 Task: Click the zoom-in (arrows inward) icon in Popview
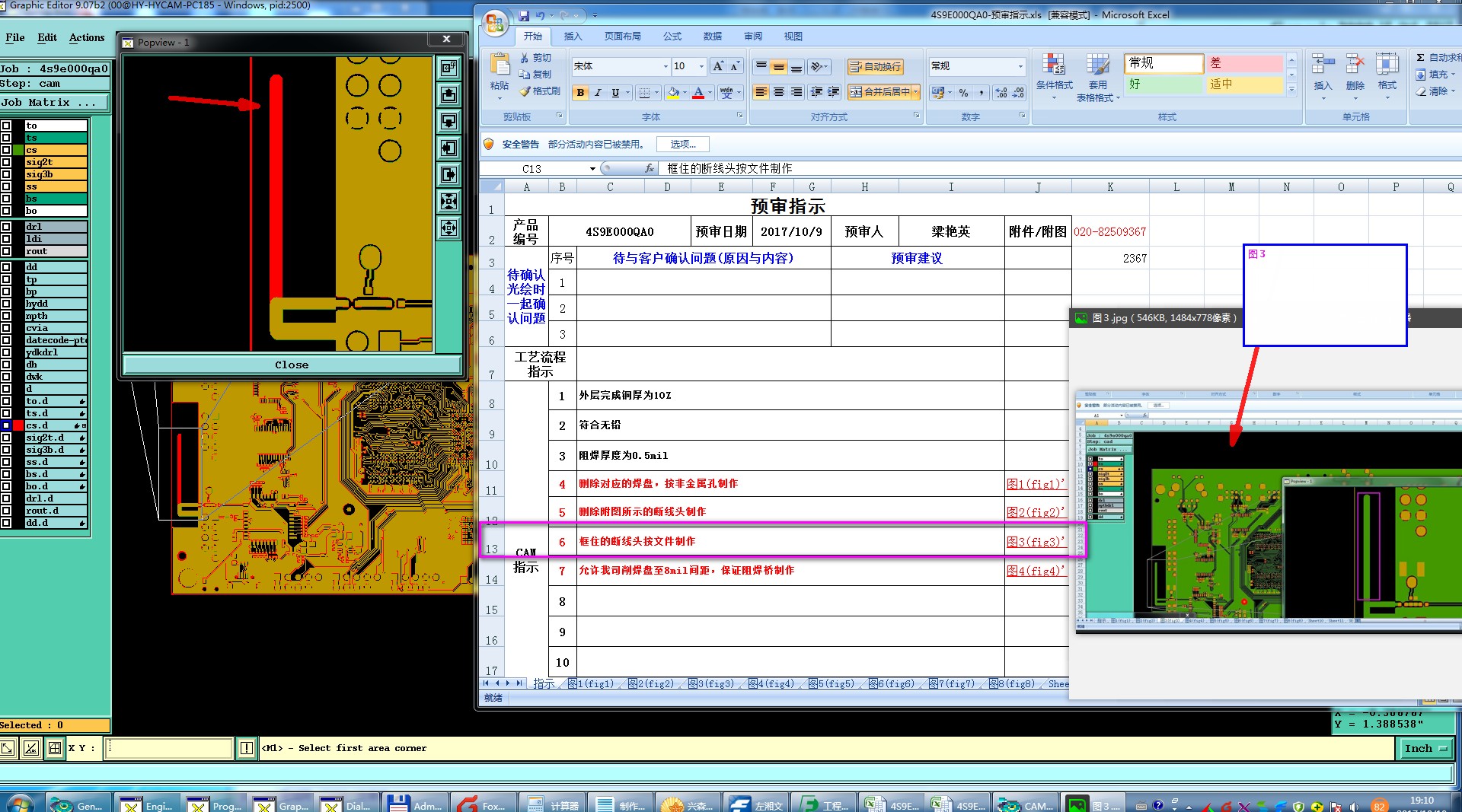[x=449, y=201]
